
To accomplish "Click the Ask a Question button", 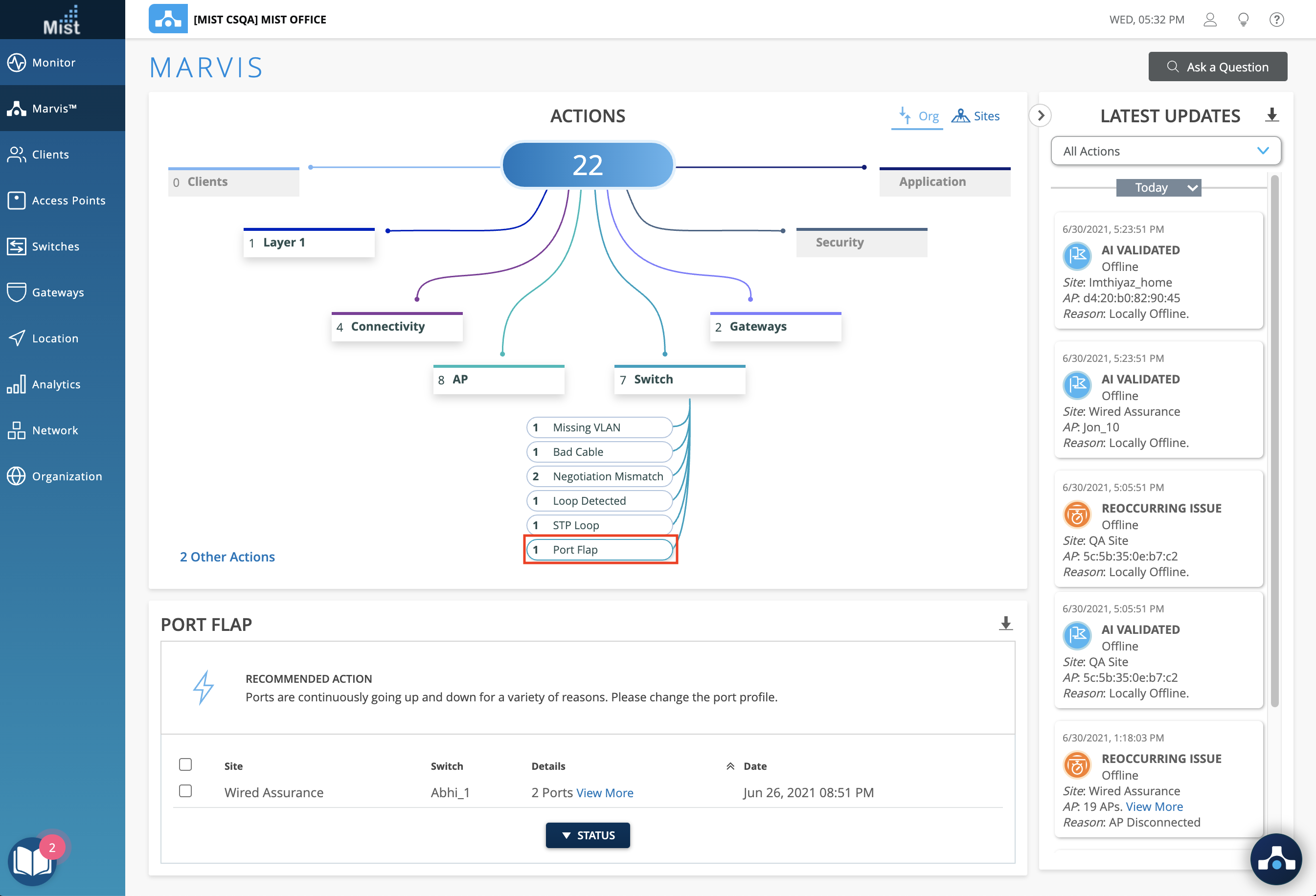I will (1218, 66).
